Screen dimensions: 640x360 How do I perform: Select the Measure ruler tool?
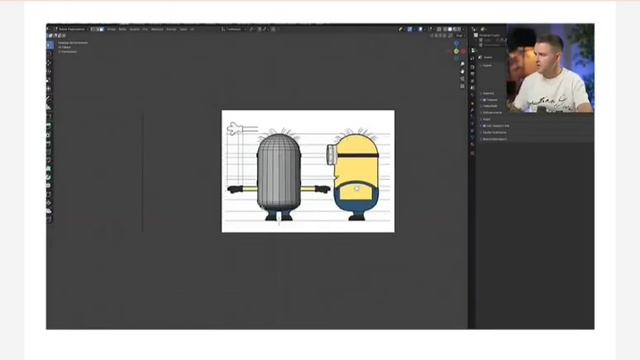pos(50,107)
